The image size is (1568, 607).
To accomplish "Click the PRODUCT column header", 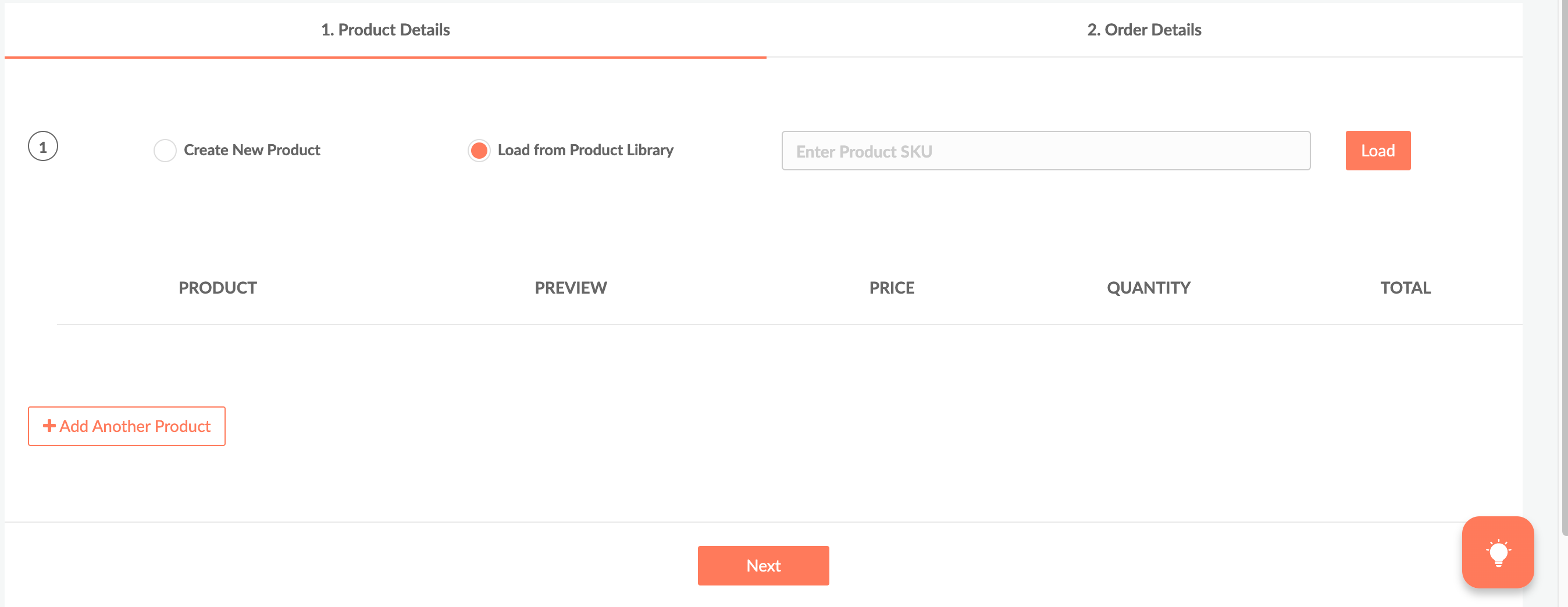I will point(218,288).
